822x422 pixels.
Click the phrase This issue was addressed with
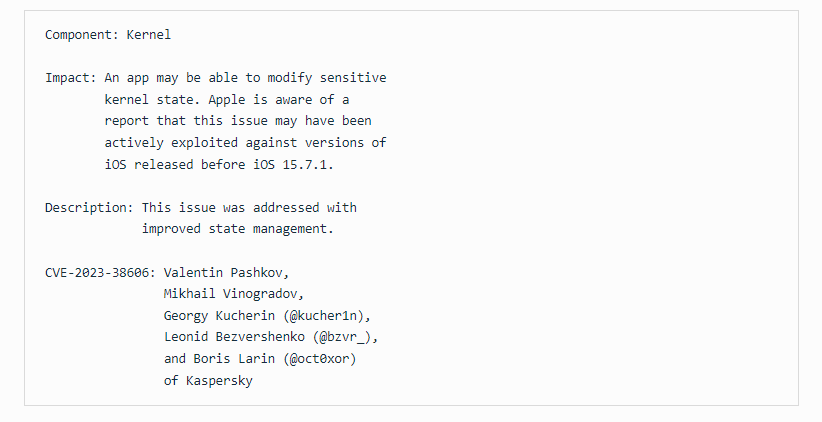coord(249,208)
